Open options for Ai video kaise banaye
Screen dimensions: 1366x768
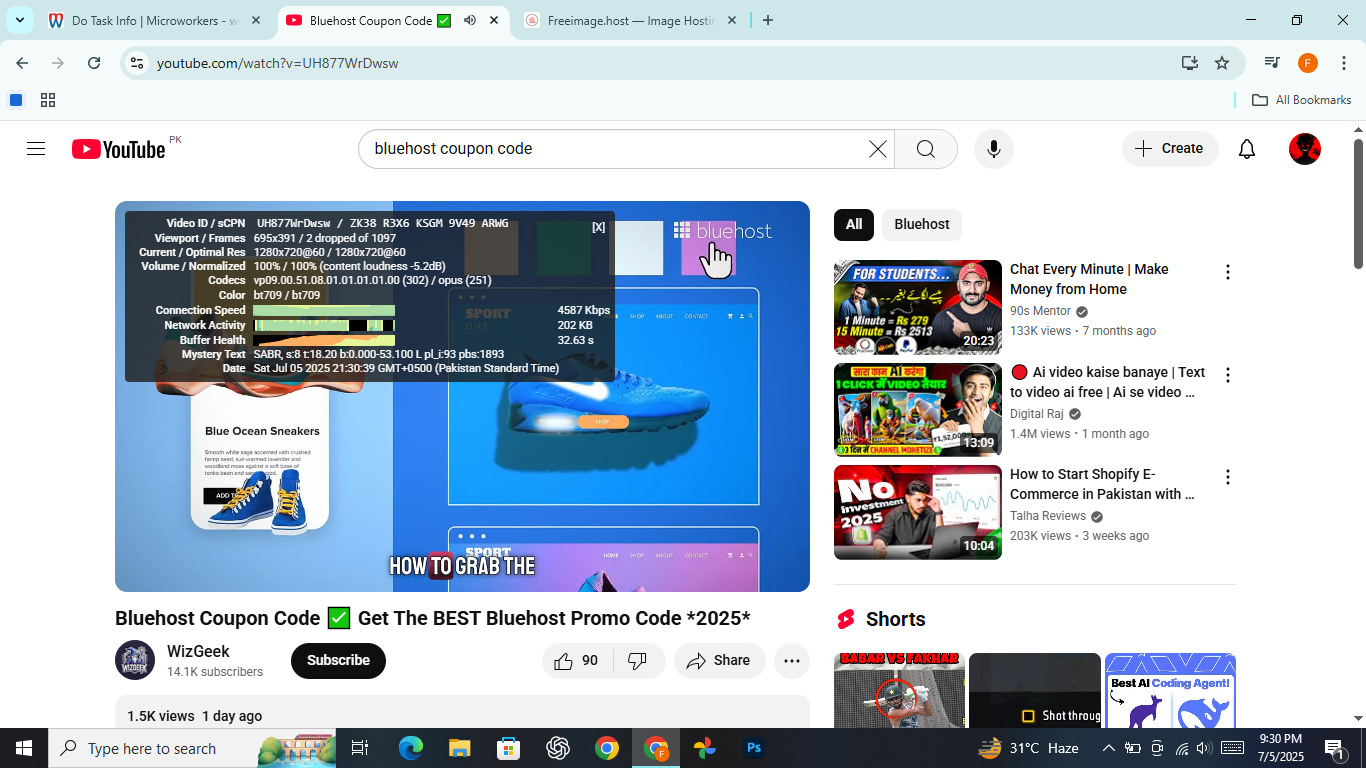(x=1227, y=375)
